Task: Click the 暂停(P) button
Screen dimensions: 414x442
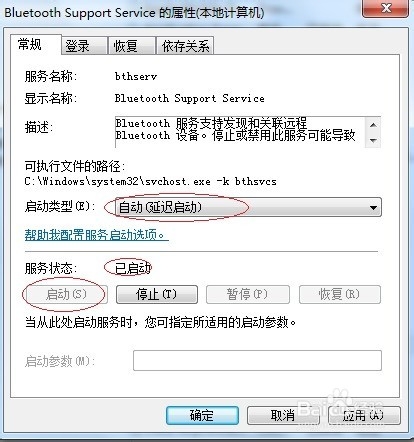Action: pos(248,294)
